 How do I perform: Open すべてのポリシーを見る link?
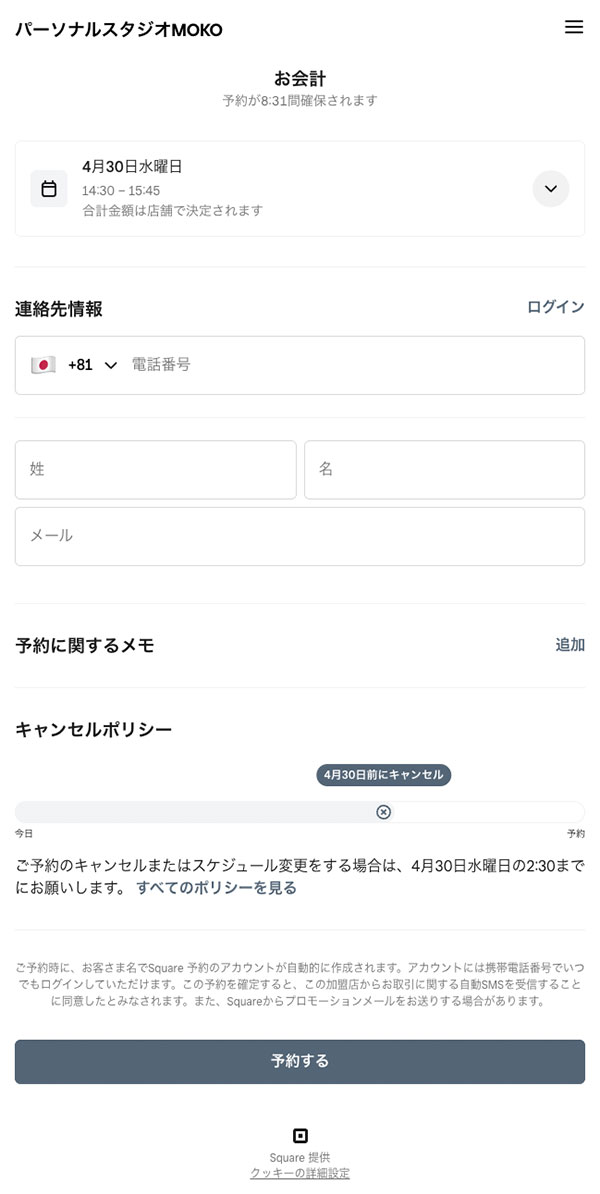[x=216, y=887]
